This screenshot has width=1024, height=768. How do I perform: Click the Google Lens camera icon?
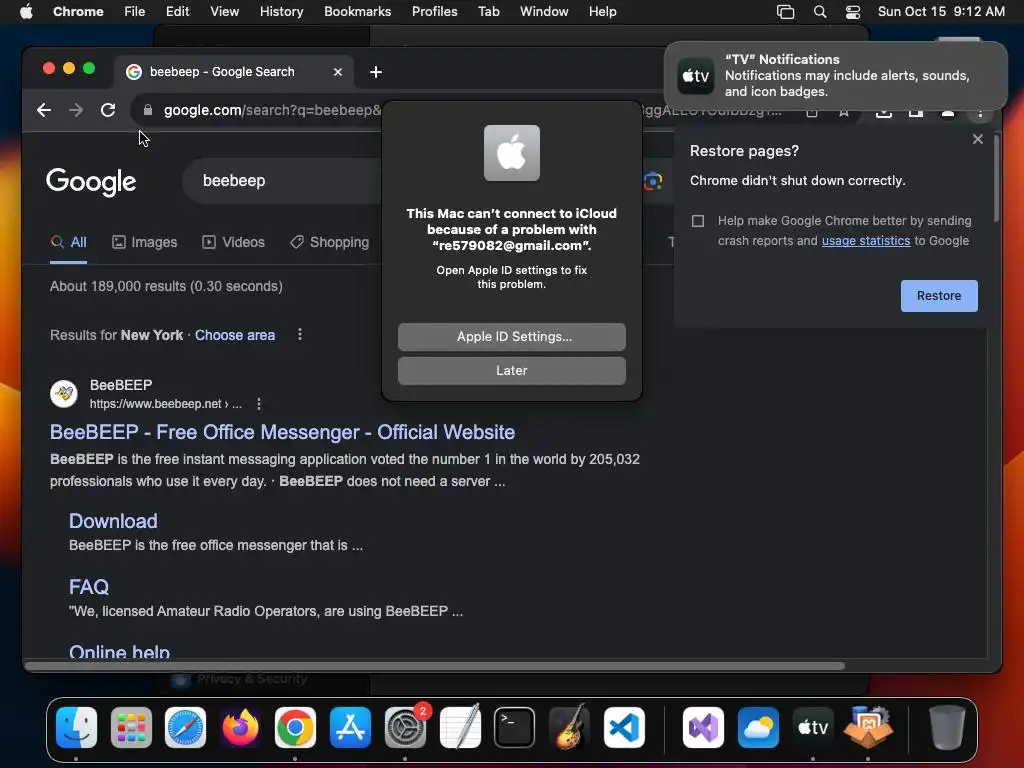[653, 181]
